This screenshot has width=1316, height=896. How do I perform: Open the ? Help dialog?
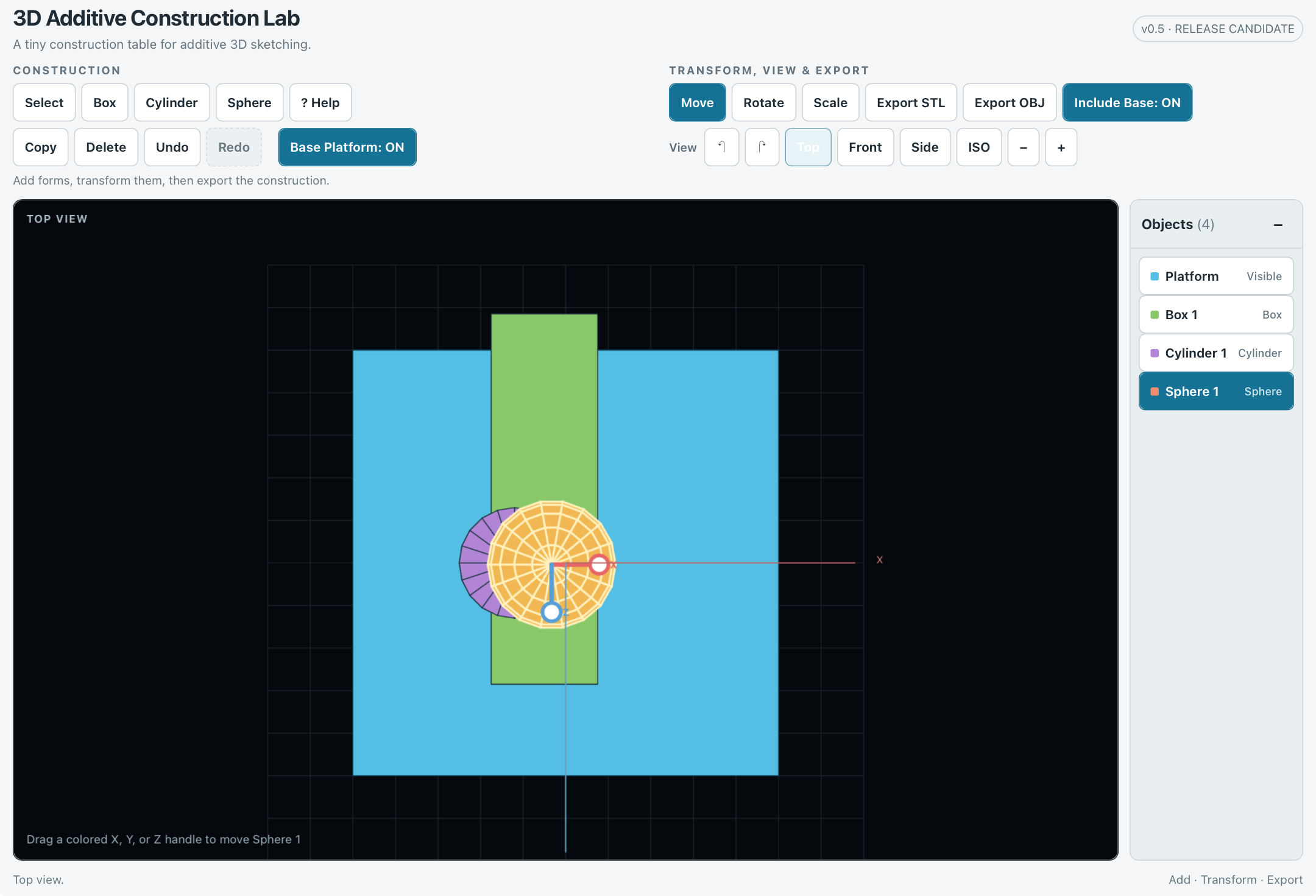320,102
